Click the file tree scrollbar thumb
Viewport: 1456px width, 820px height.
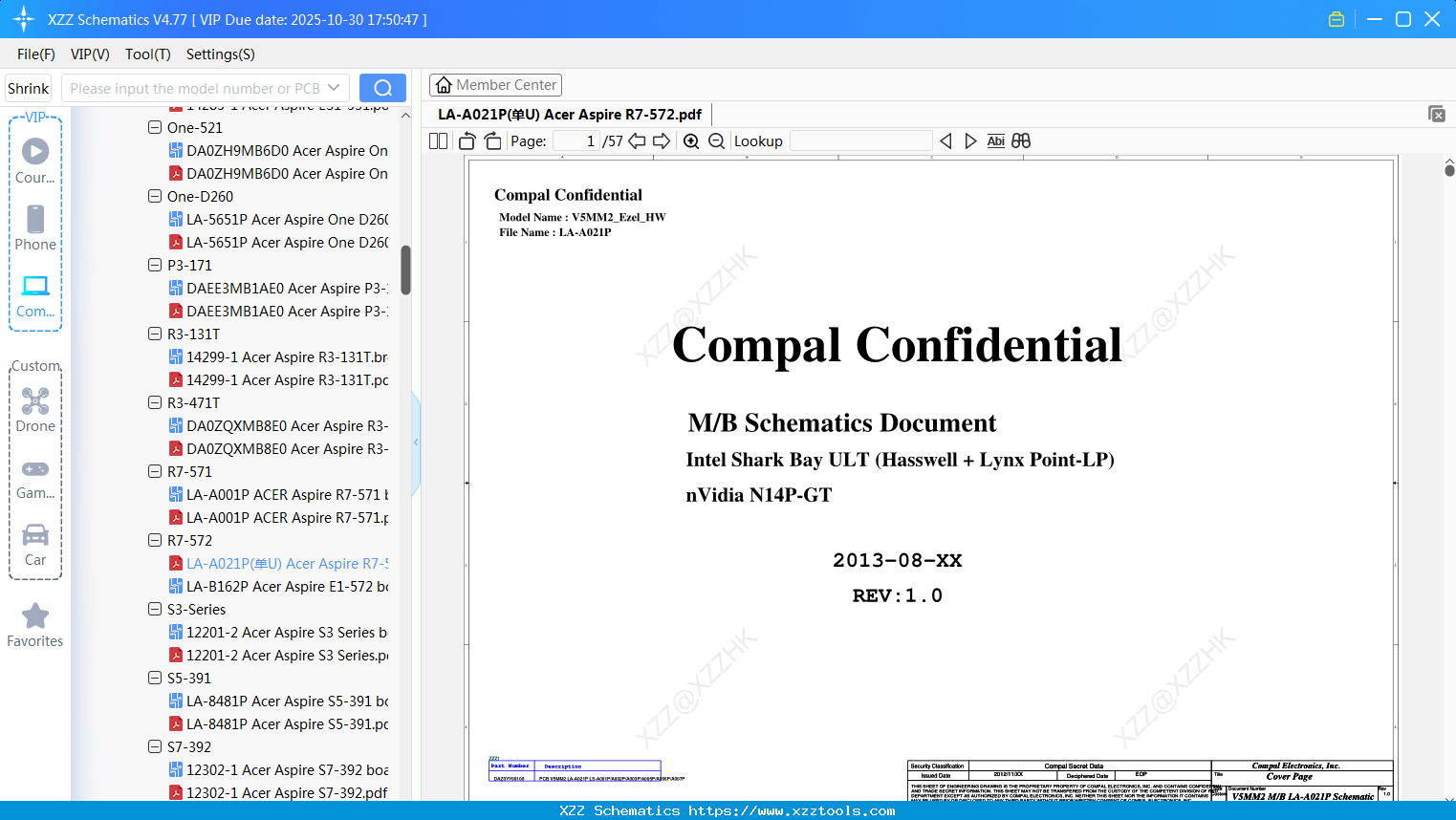coord(405,270)
